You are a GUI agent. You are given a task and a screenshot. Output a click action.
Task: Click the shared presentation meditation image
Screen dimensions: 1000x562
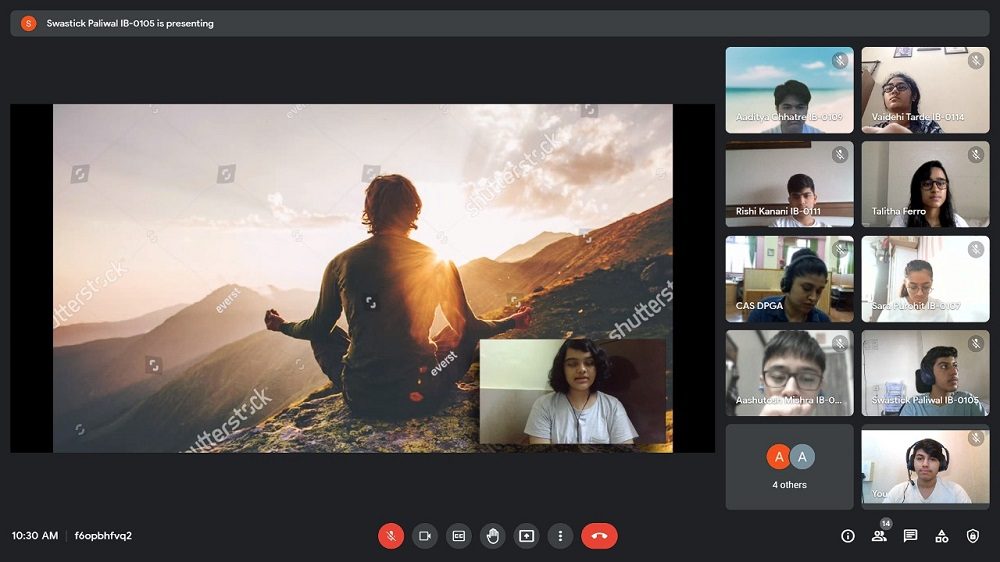[362, 278]
